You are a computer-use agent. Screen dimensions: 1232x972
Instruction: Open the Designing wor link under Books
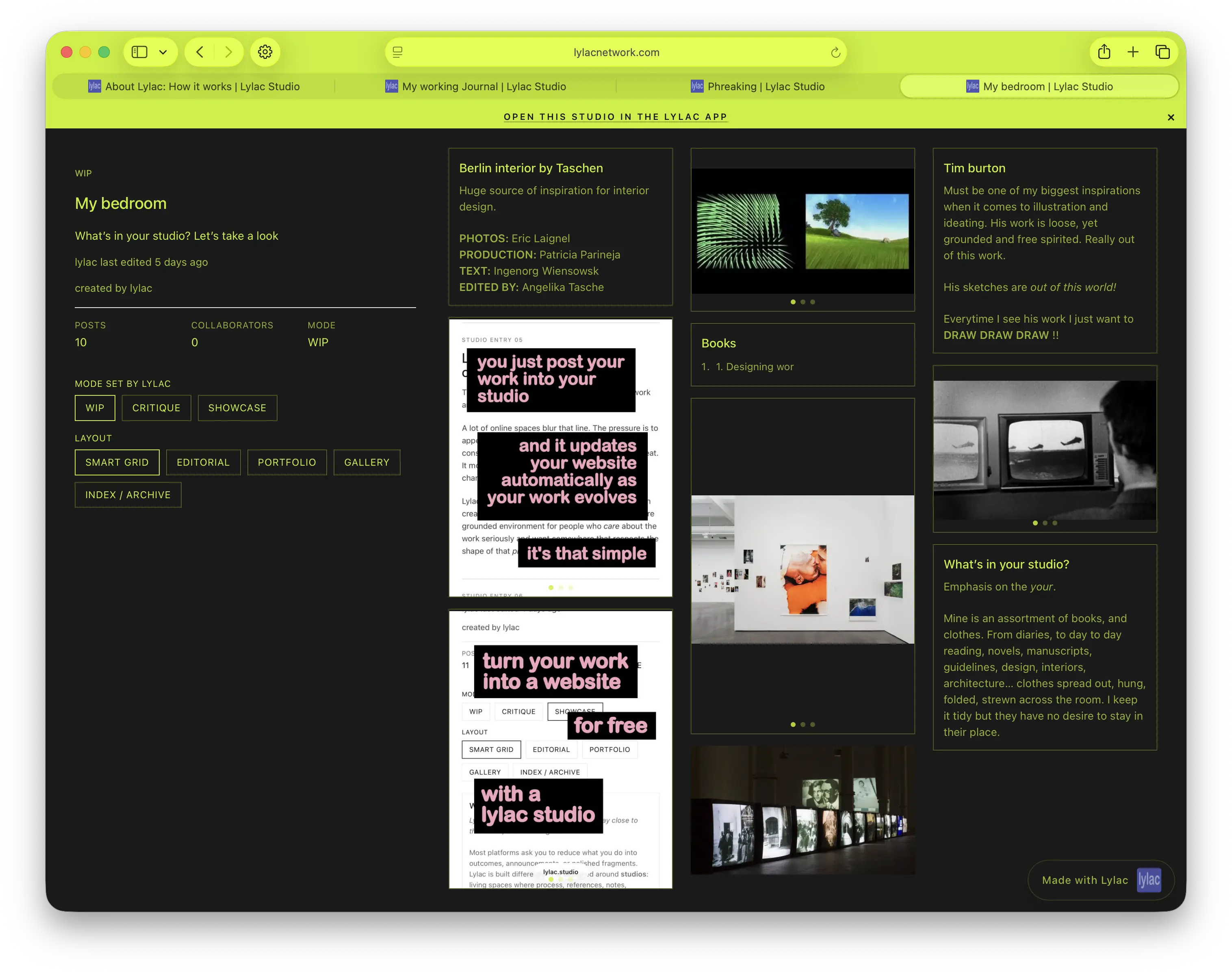[755, 367]
